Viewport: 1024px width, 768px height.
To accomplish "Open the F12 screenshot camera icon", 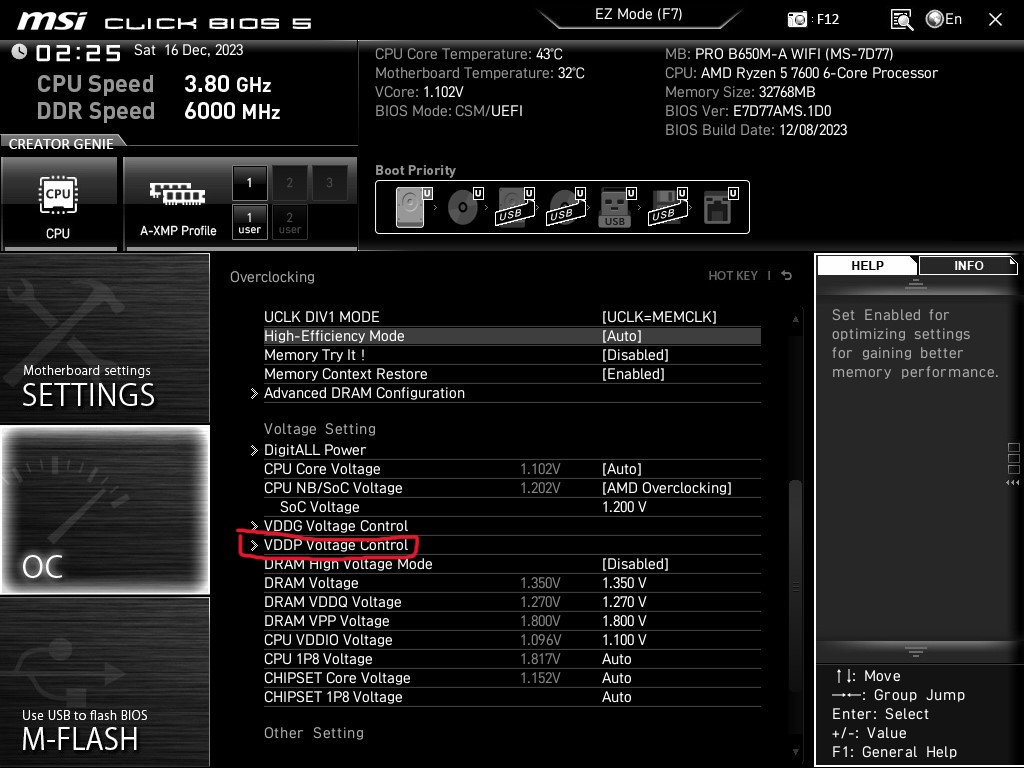I will (797, 19).
